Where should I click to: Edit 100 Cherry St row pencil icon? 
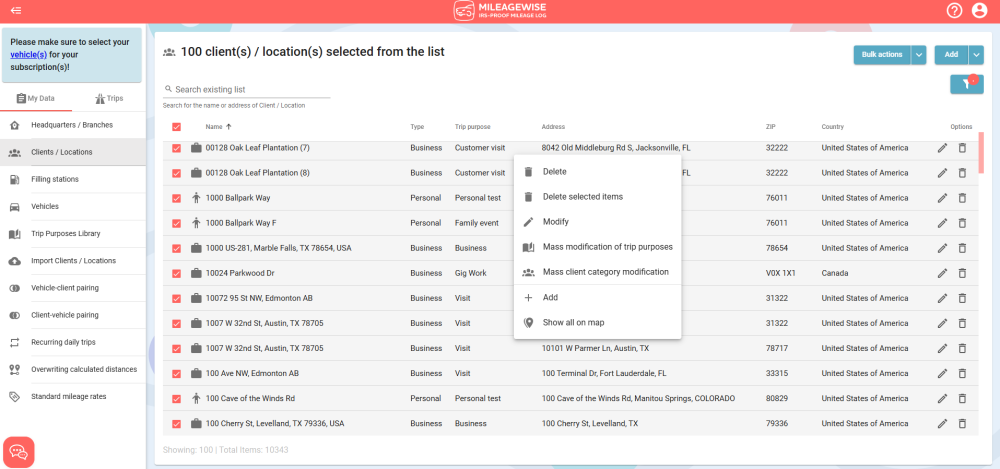(942, 424)
